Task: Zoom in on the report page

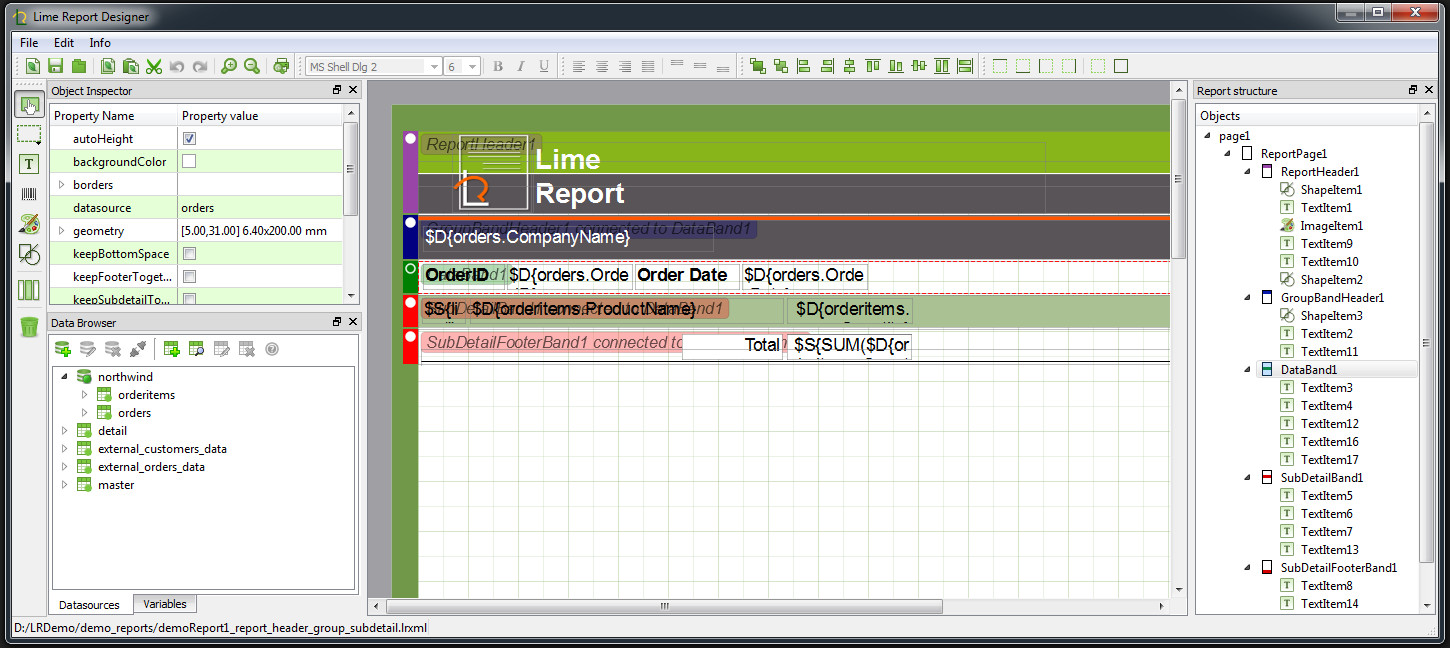Action: coord(229,66)
